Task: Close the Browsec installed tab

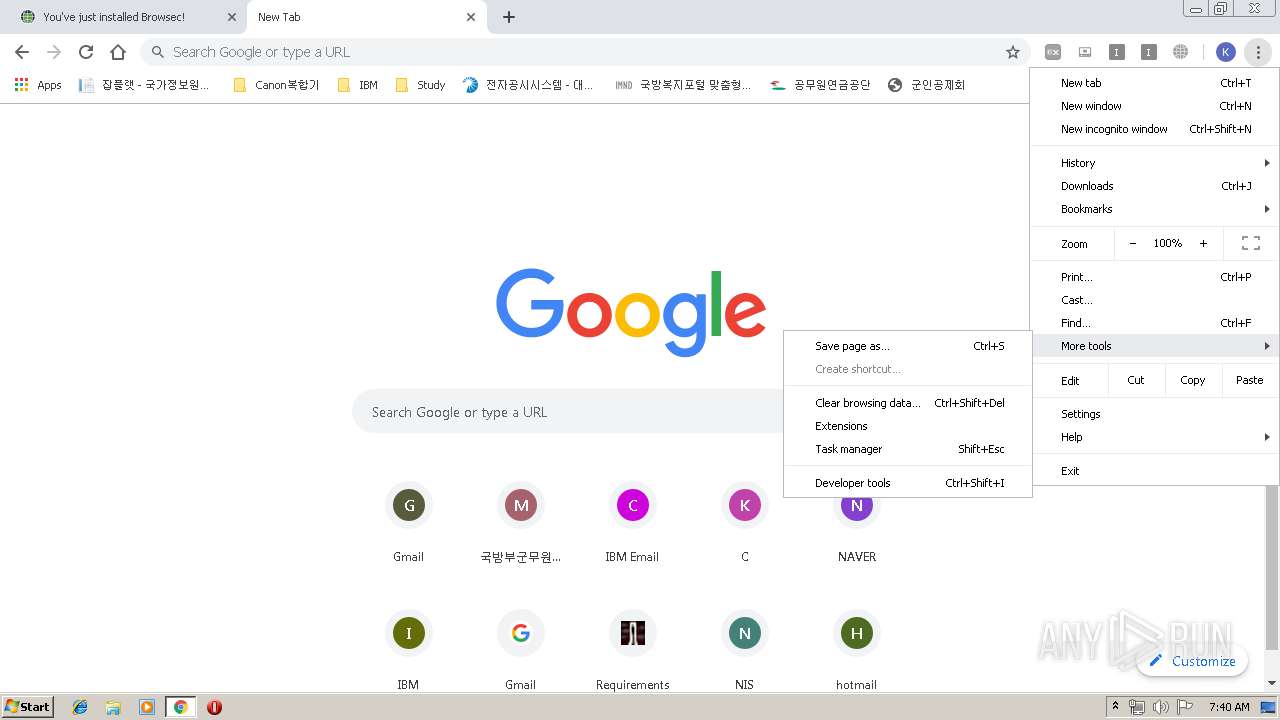Action: click(231, 17)
